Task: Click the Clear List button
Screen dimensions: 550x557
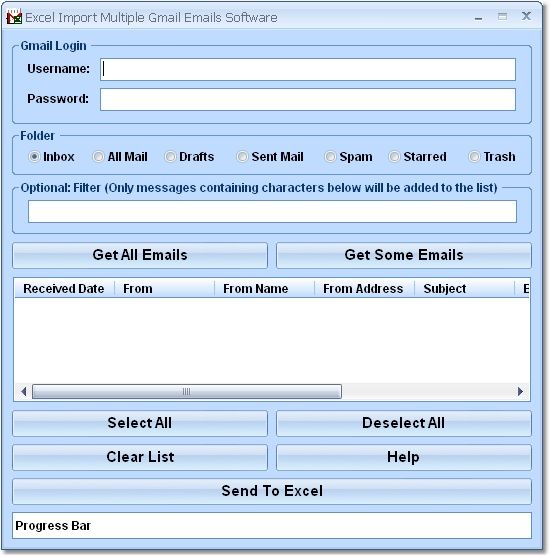Action: point(140,458)
